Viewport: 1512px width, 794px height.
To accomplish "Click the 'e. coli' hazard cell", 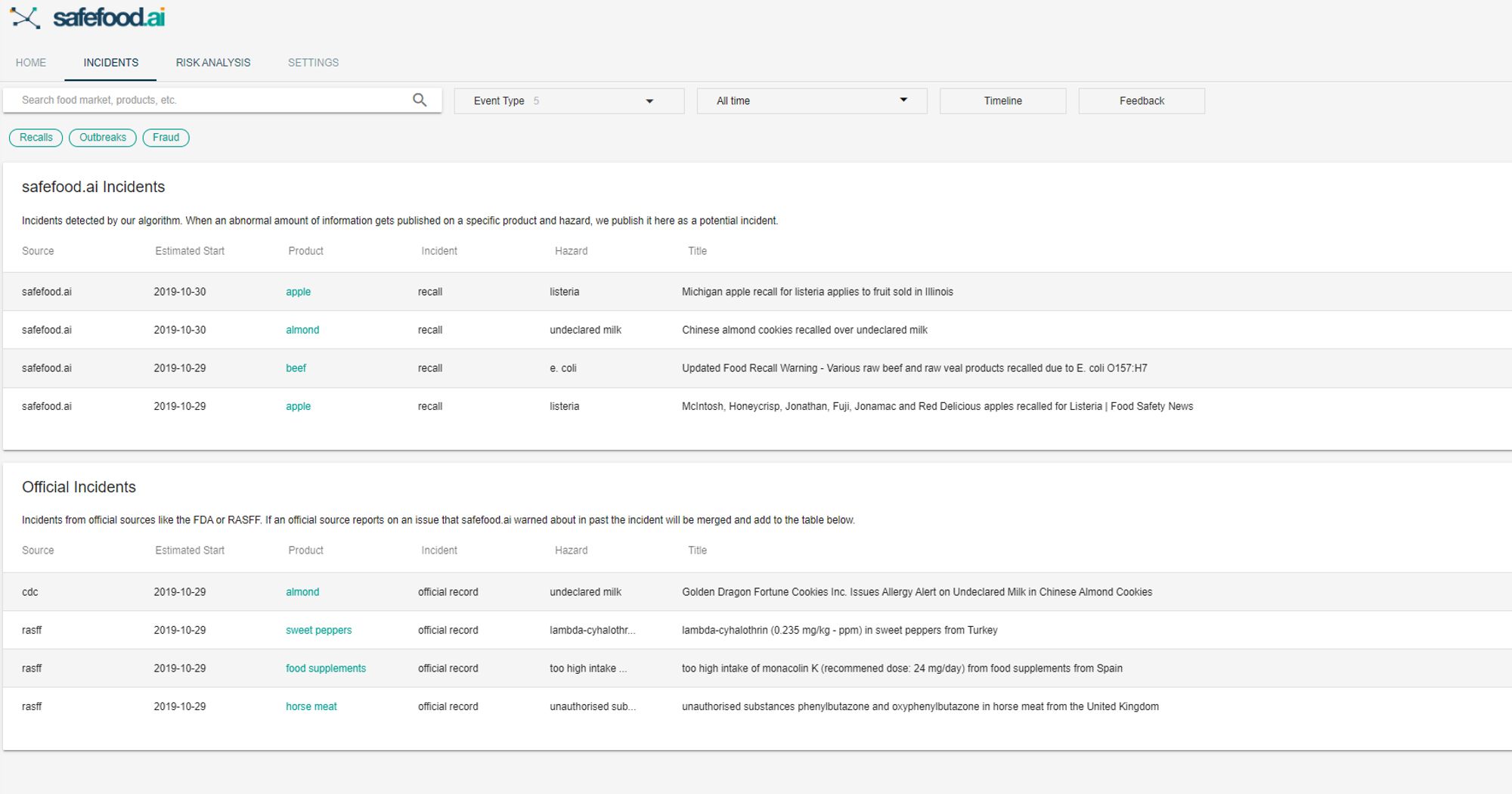I will [x=563, y=368].
